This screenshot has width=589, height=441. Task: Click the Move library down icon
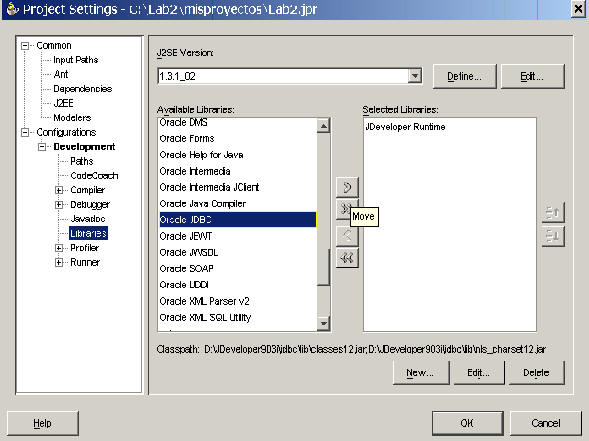pyautogui.click(x=553, y=236)
